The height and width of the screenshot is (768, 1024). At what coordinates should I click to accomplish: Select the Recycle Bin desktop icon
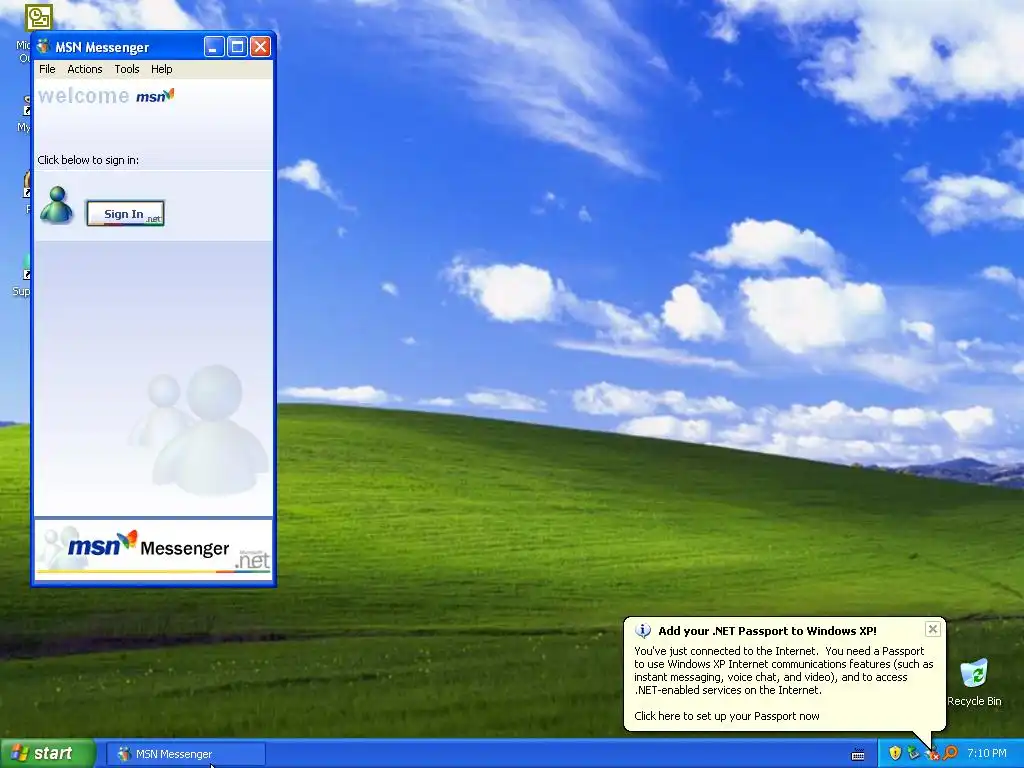click(974, 682)
